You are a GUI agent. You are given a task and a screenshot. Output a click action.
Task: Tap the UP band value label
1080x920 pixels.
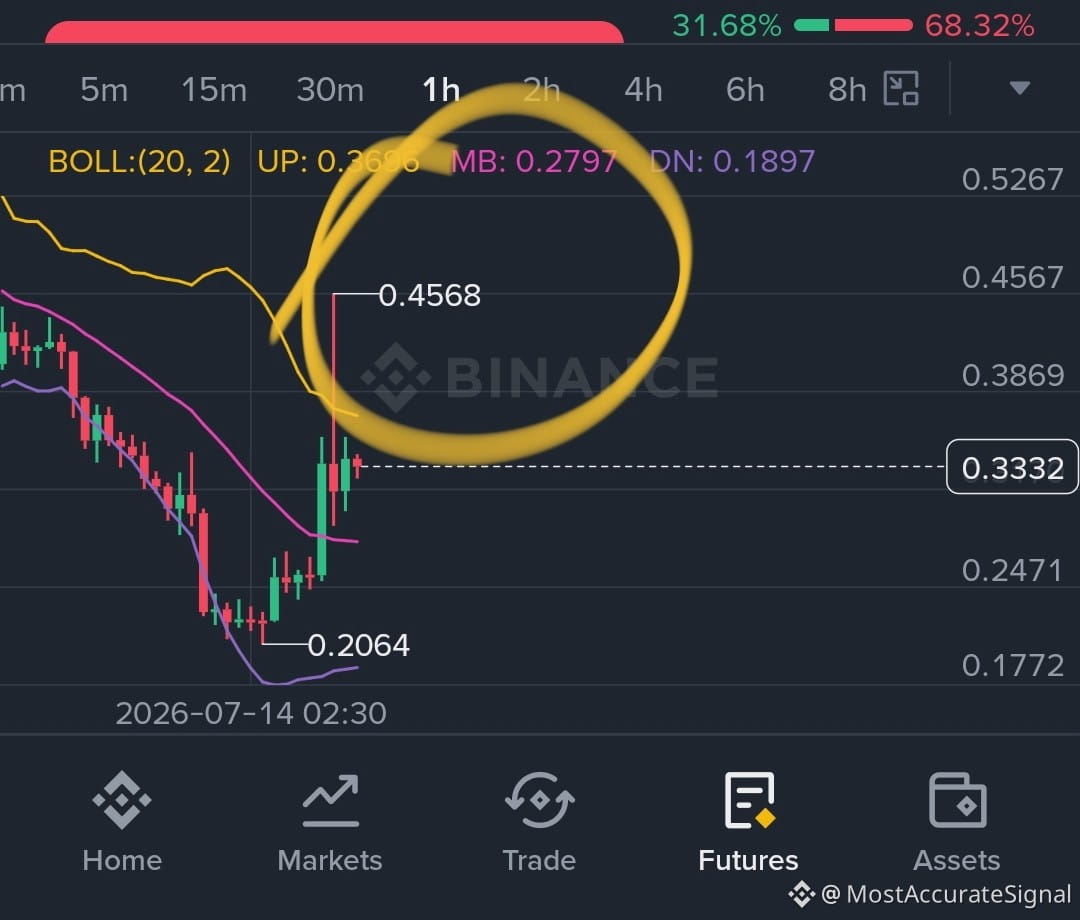coord(338,162)
